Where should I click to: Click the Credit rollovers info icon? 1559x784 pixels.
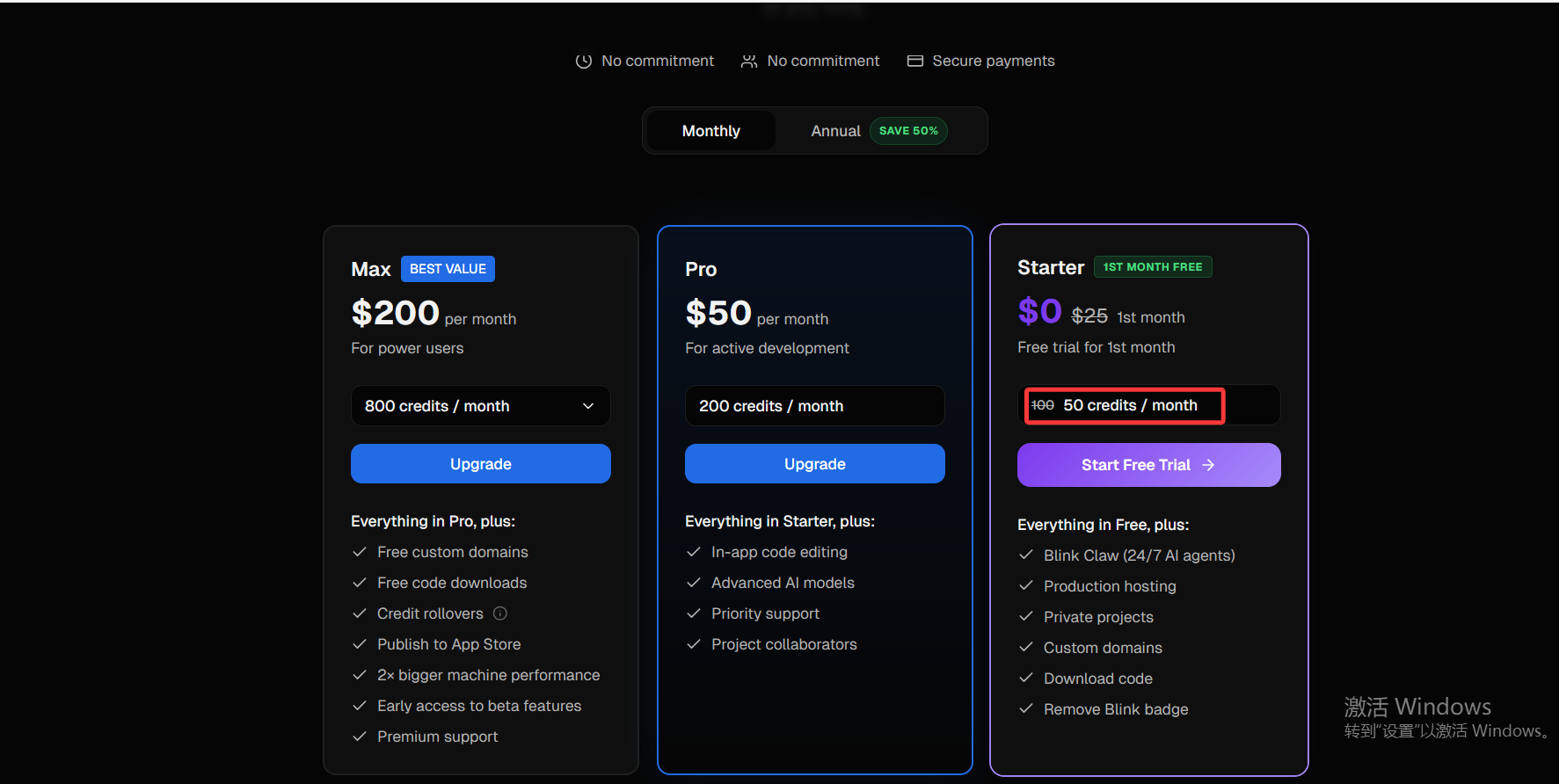(x=500, y=613)
